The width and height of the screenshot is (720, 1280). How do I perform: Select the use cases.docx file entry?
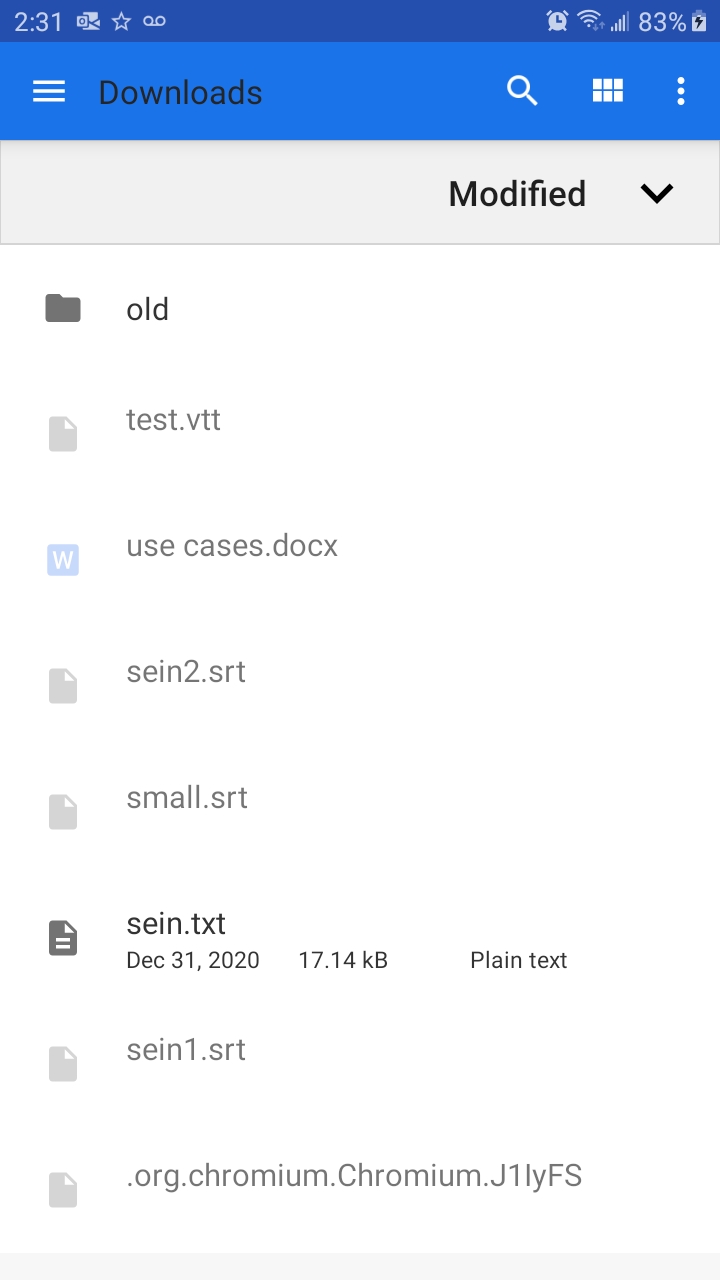point(300,546)
